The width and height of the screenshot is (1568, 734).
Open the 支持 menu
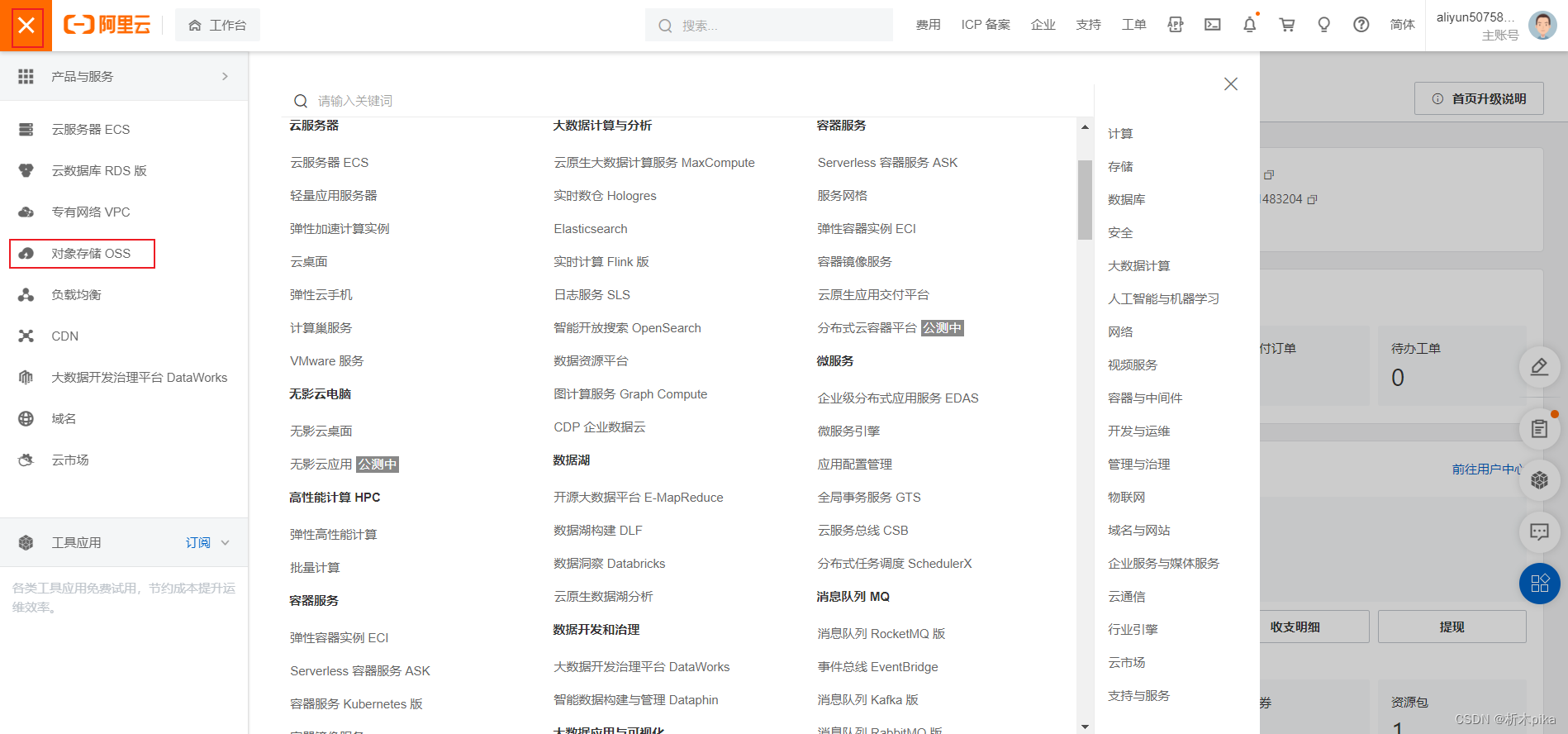tap(1088, 25)
